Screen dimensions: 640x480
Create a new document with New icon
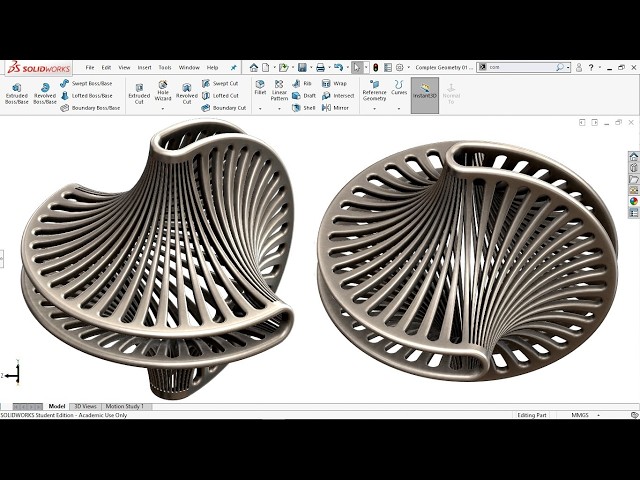[x=266, y=67]
